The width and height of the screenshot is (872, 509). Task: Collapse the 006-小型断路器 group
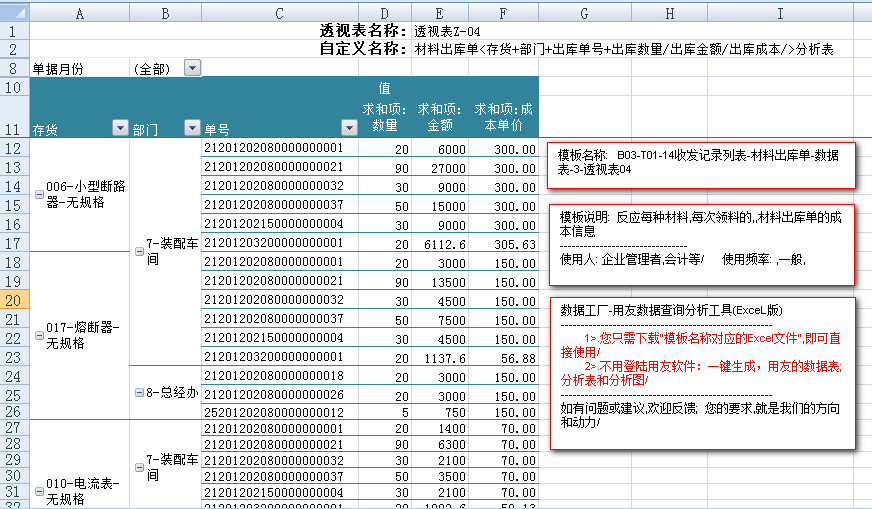[39, 194]
